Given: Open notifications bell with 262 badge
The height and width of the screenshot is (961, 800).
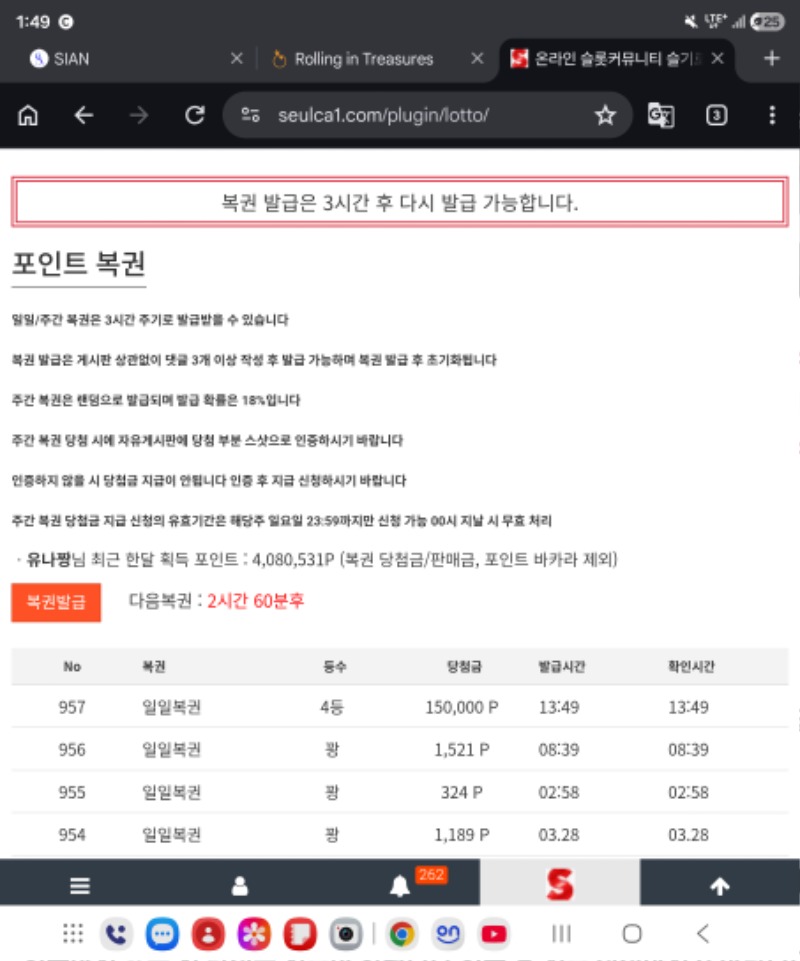Looking at the screenshot, I should [401, 886].
